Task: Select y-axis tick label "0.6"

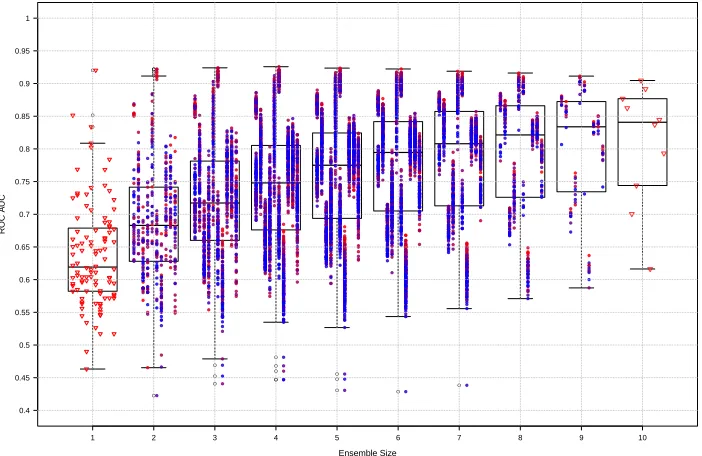Action: pyautogui.click(x=24, y=280)
